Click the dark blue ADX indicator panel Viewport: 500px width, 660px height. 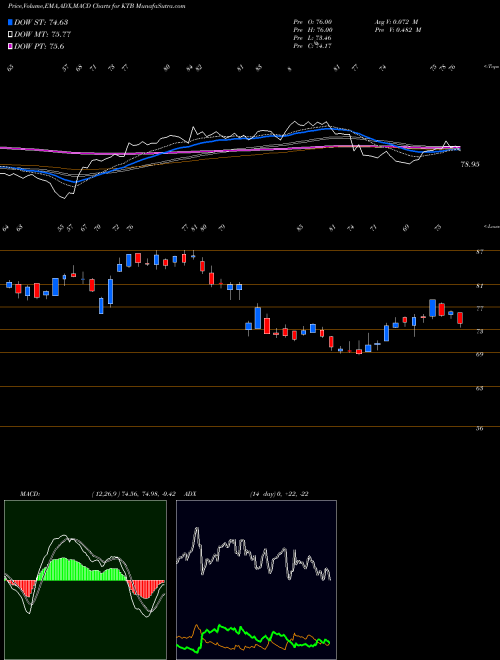pyautogui.click(x=256, y=580)
